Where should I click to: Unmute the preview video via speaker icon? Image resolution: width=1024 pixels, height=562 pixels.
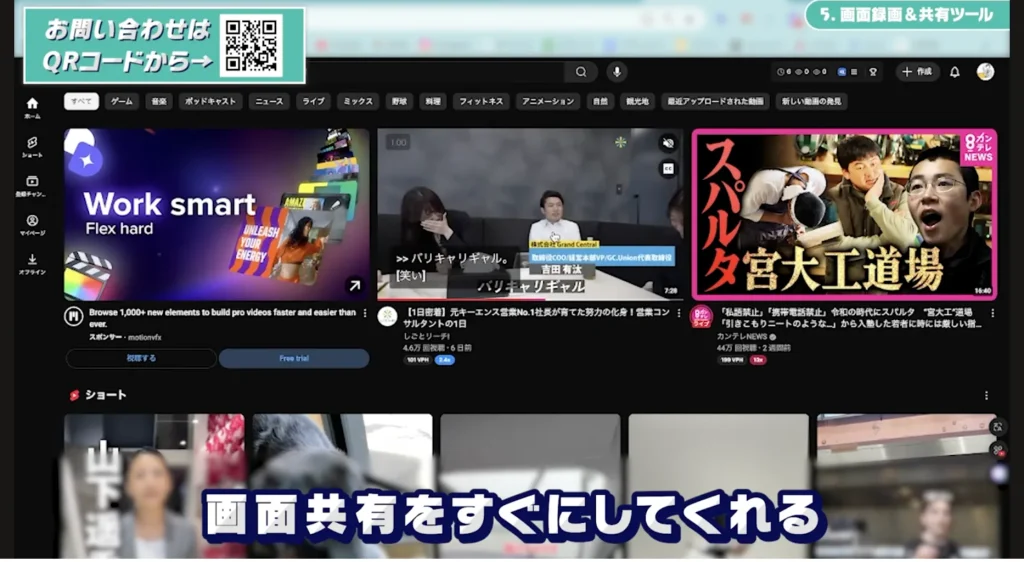(668, 143)
